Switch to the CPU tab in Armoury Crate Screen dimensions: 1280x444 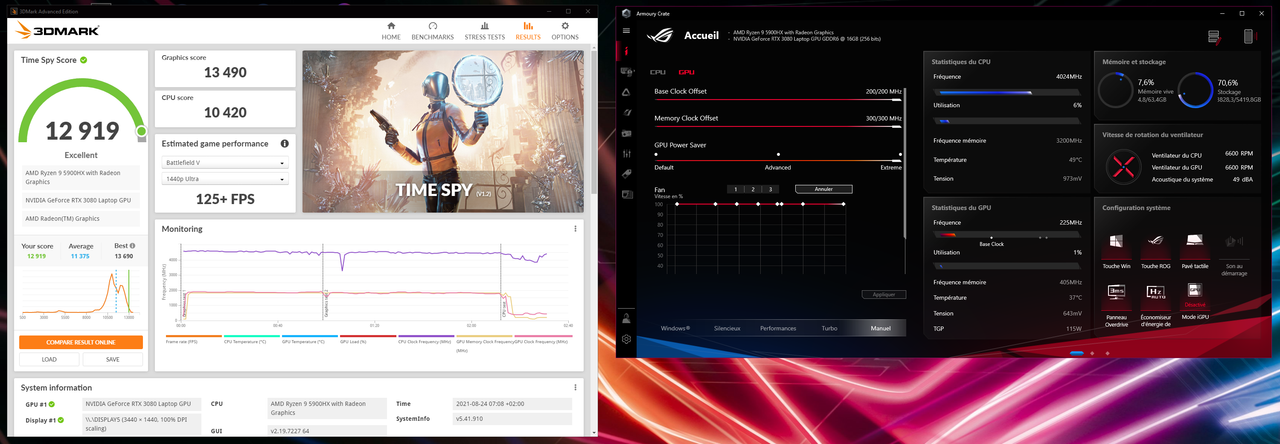[x=657, y=72]
